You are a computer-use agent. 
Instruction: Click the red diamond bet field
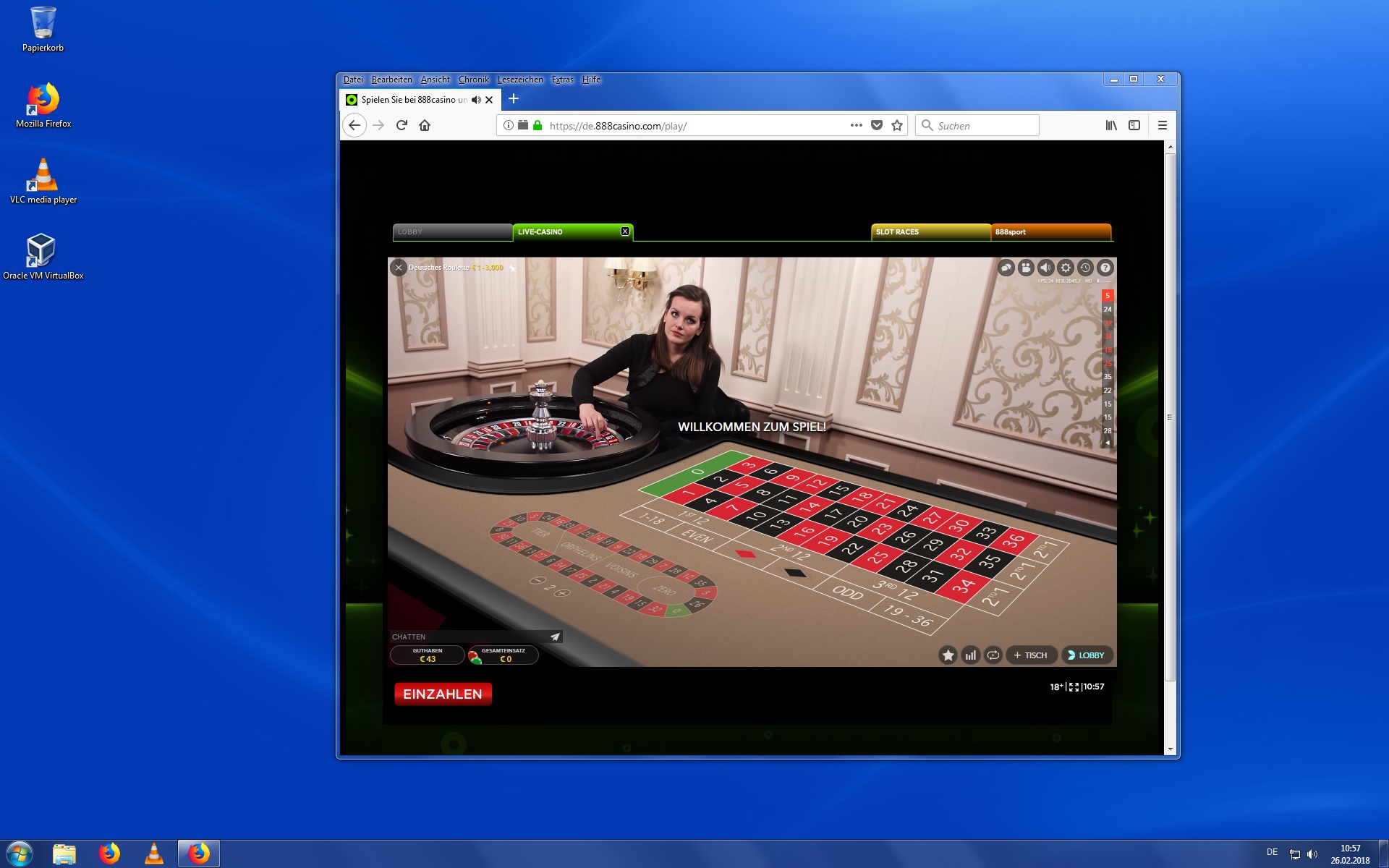point(745,555)
